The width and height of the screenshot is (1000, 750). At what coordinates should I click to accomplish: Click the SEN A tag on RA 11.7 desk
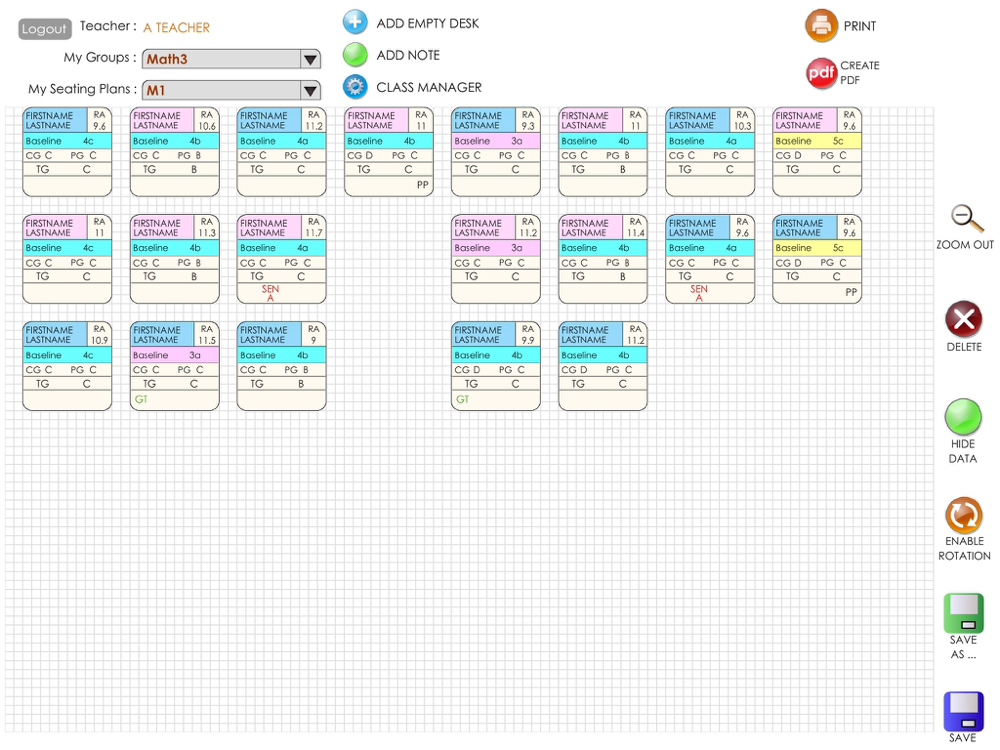click(270, 293)
